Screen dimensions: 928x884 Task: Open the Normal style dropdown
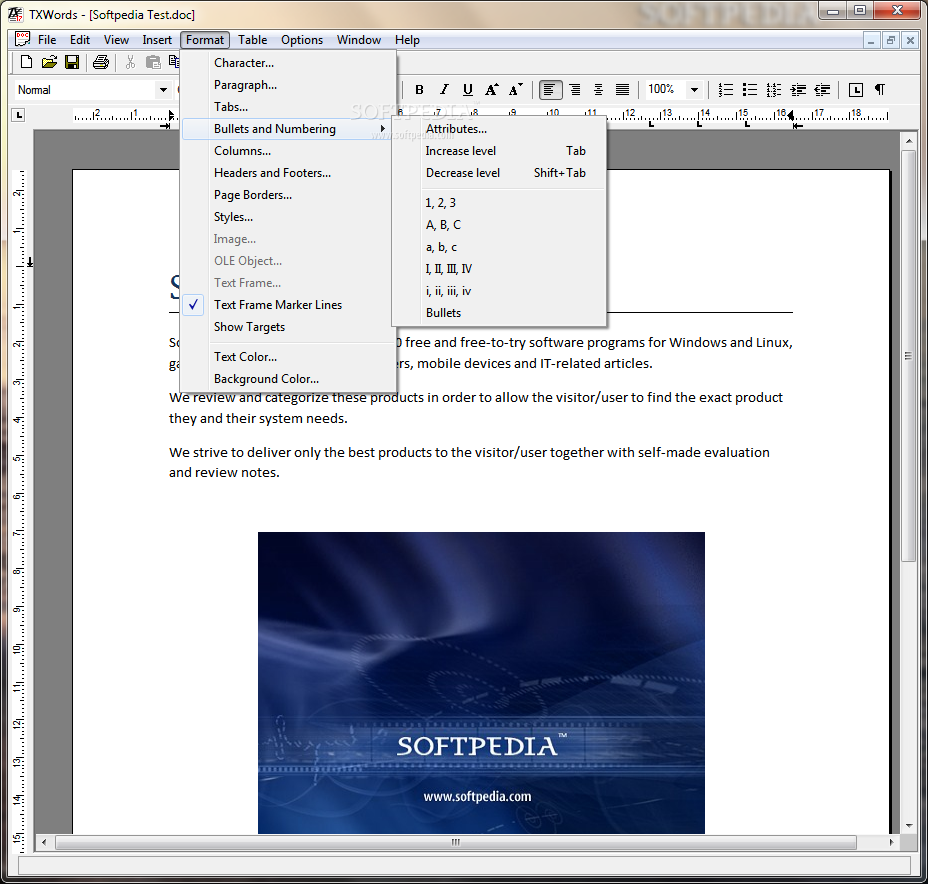pos(163,90)
